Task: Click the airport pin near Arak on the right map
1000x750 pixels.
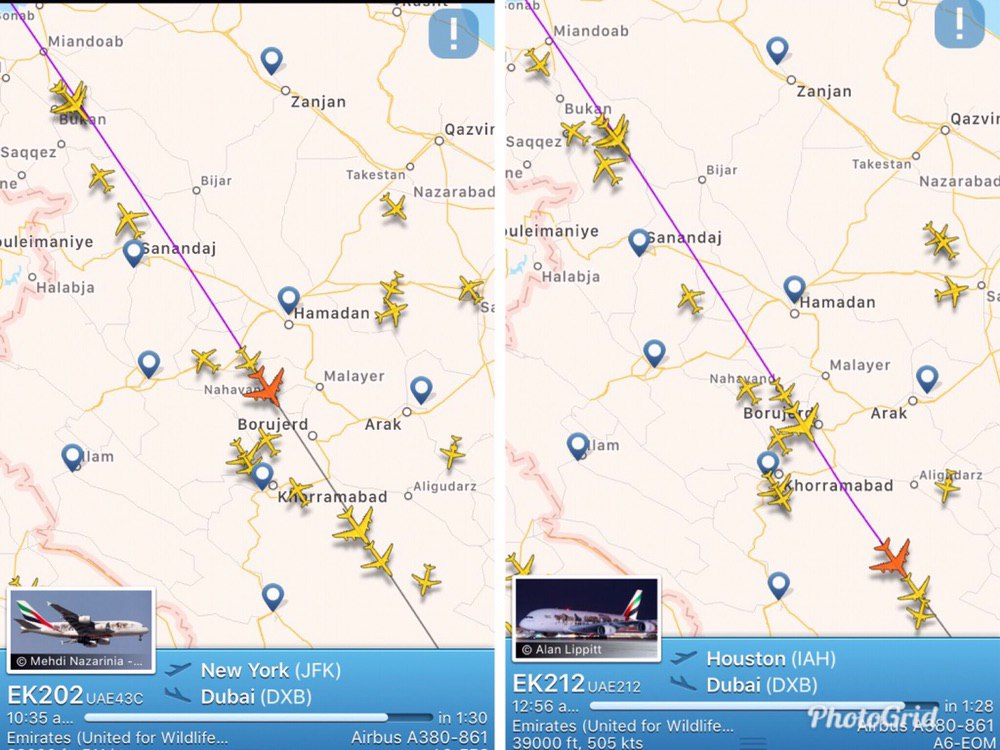Action: pyautogui.click(x=927, y=379)
